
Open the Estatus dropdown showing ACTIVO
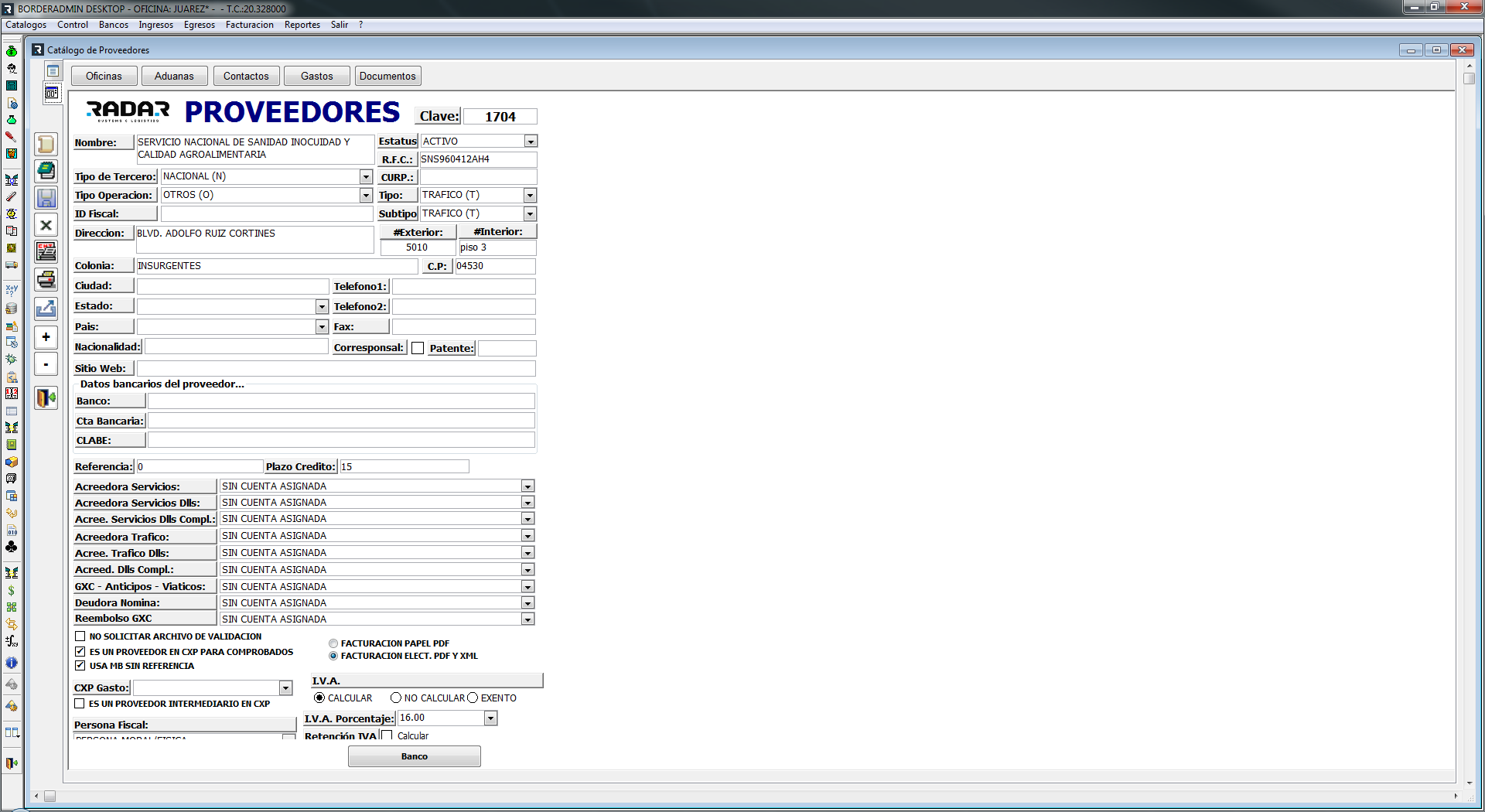click(531, 142)
